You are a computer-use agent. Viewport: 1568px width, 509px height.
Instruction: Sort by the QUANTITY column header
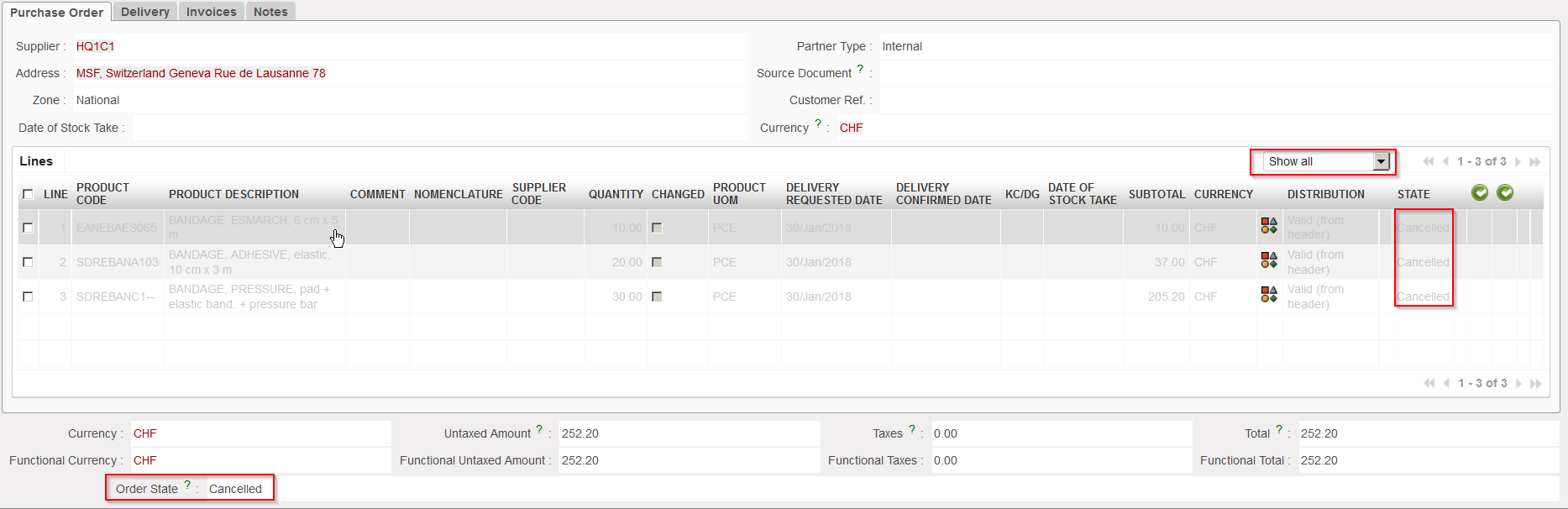click(616, 194)
